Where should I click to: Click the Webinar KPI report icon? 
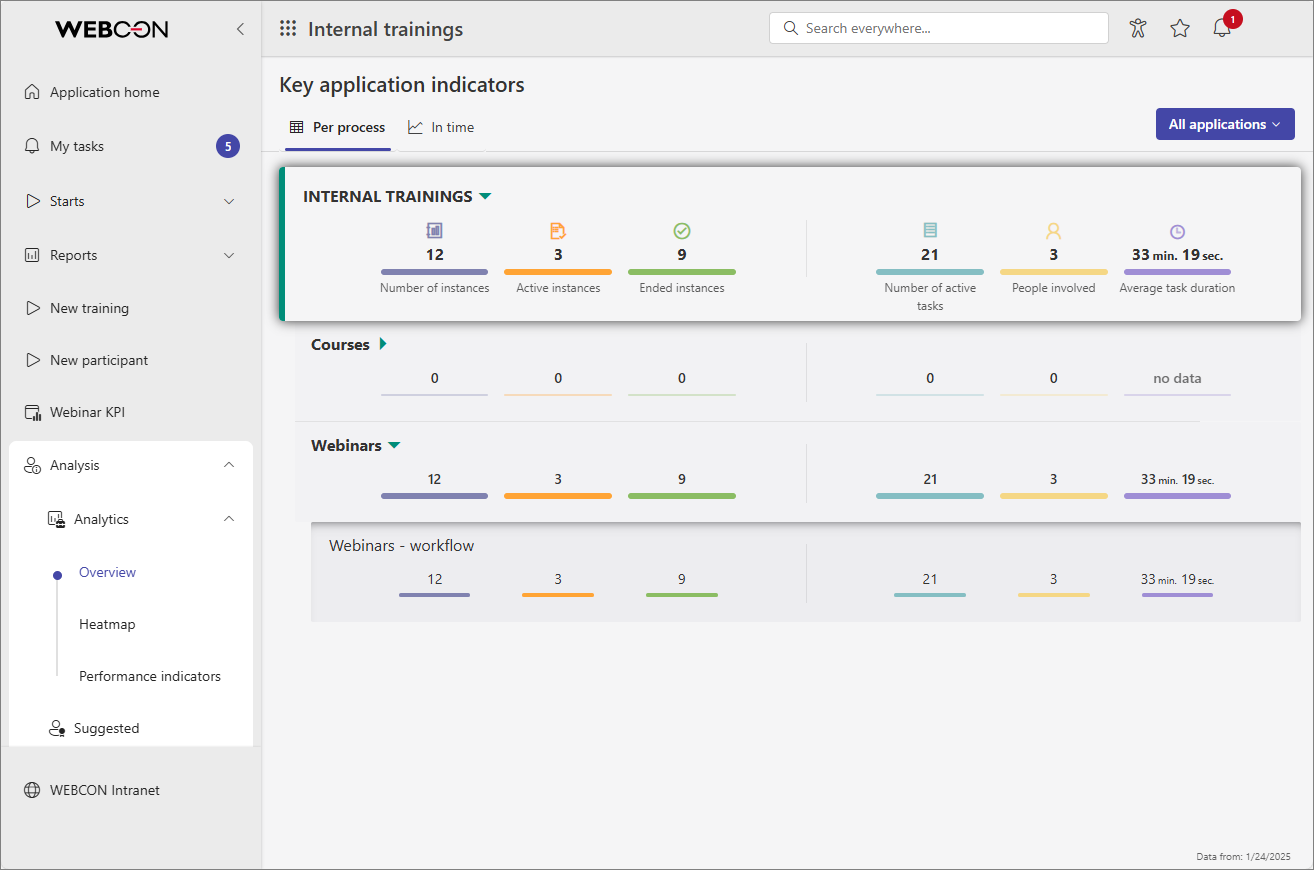coord(32,412)
